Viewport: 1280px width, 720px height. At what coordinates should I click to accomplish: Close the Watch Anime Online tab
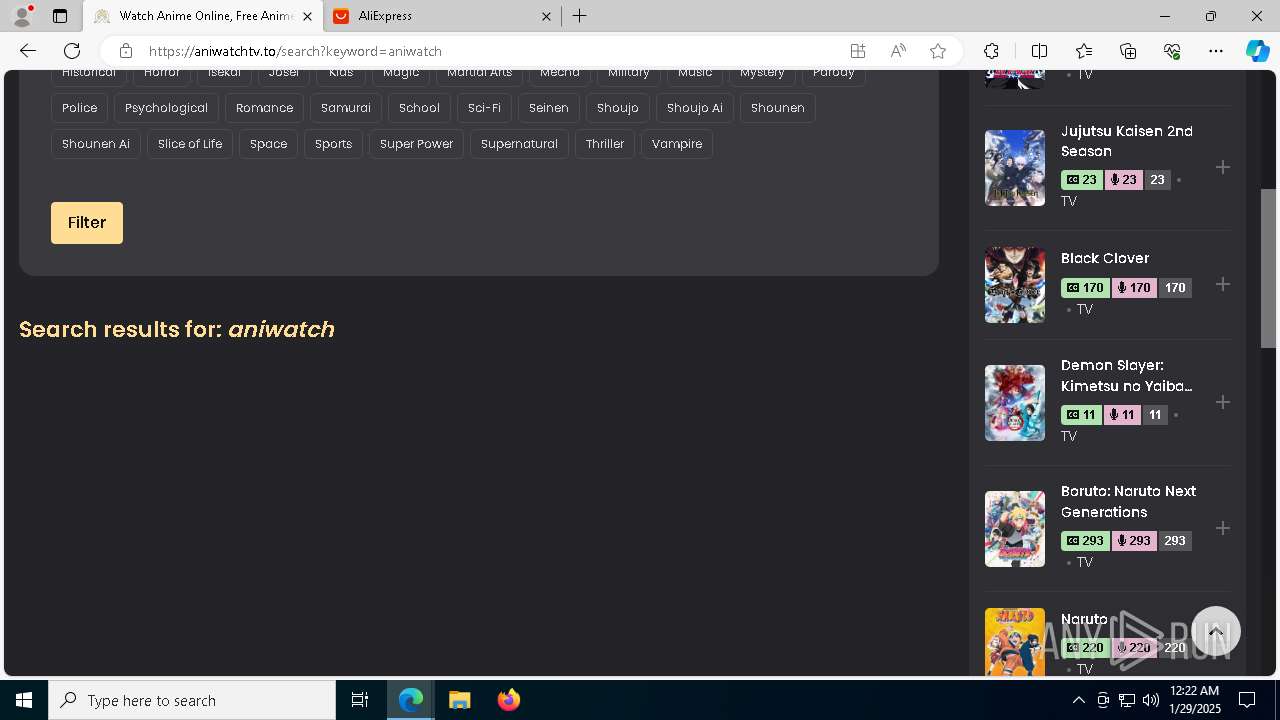(307, 16)
